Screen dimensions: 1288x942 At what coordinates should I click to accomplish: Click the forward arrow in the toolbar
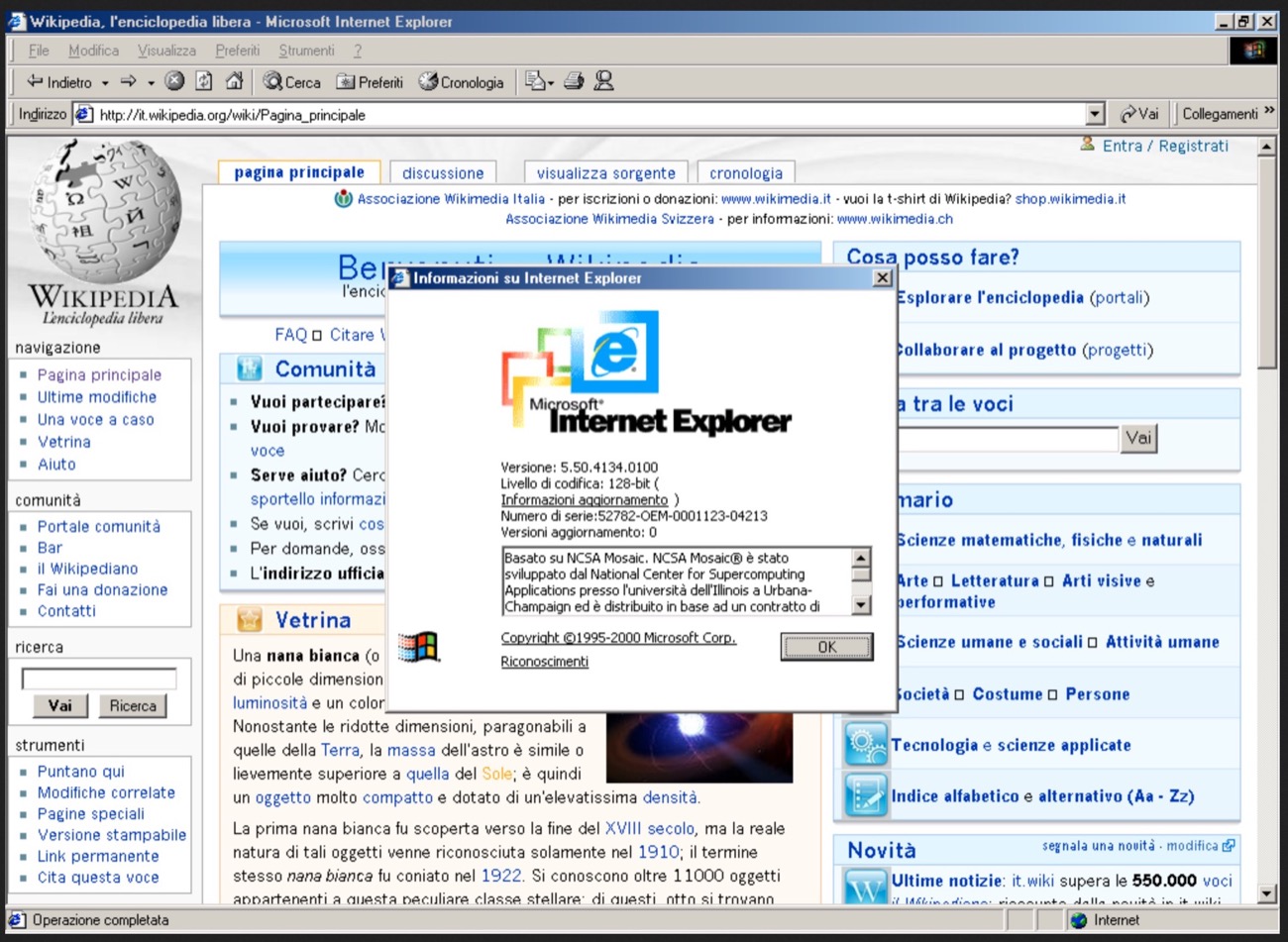tap(128, 81)
